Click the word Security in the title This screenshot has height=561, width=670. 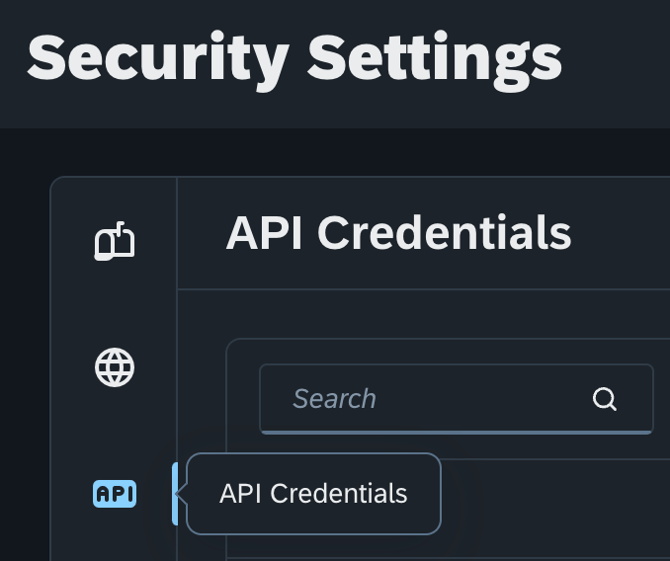pyautogui.click(x=158, y=58)
